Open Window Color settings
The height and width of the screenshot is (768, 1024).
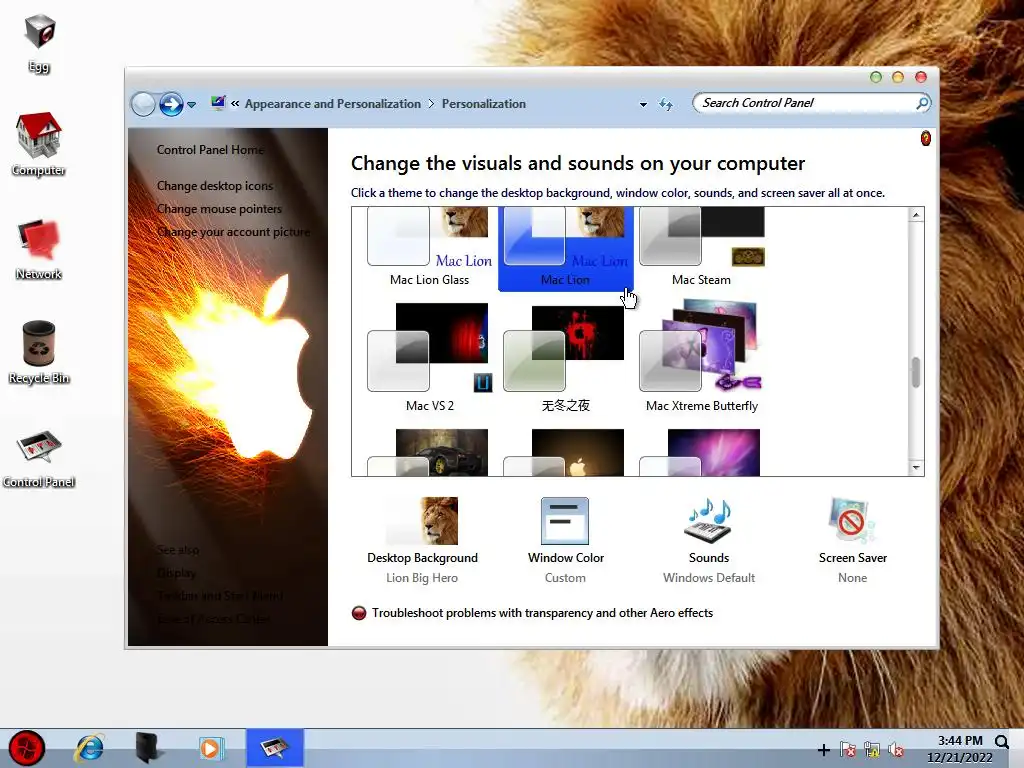tap(566, 540)
